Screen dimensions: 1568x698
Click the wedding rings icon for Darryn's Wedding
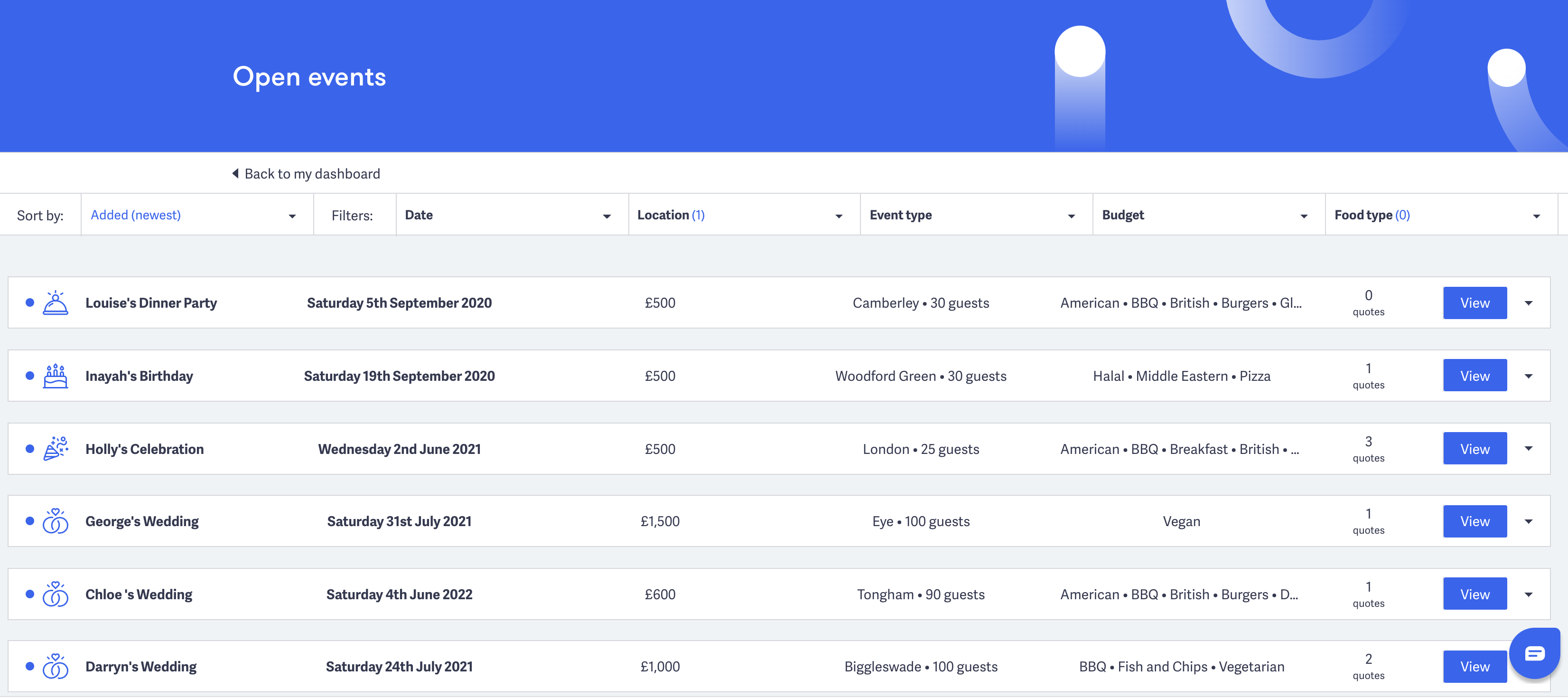point(56,666)
